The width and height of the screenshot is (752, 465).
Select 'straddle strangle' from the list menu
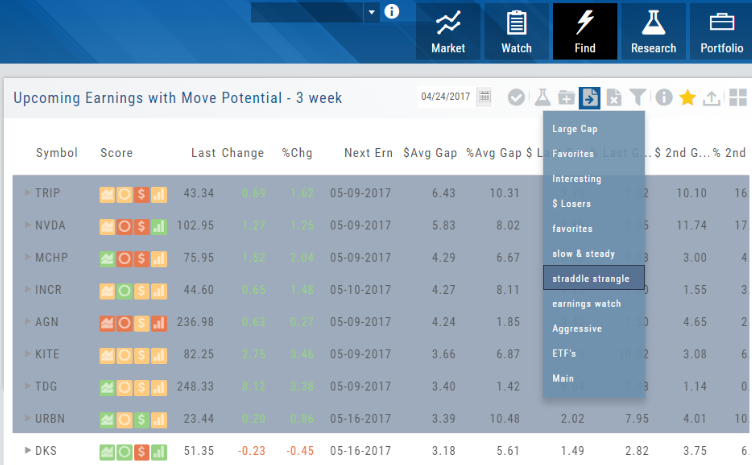593,278
